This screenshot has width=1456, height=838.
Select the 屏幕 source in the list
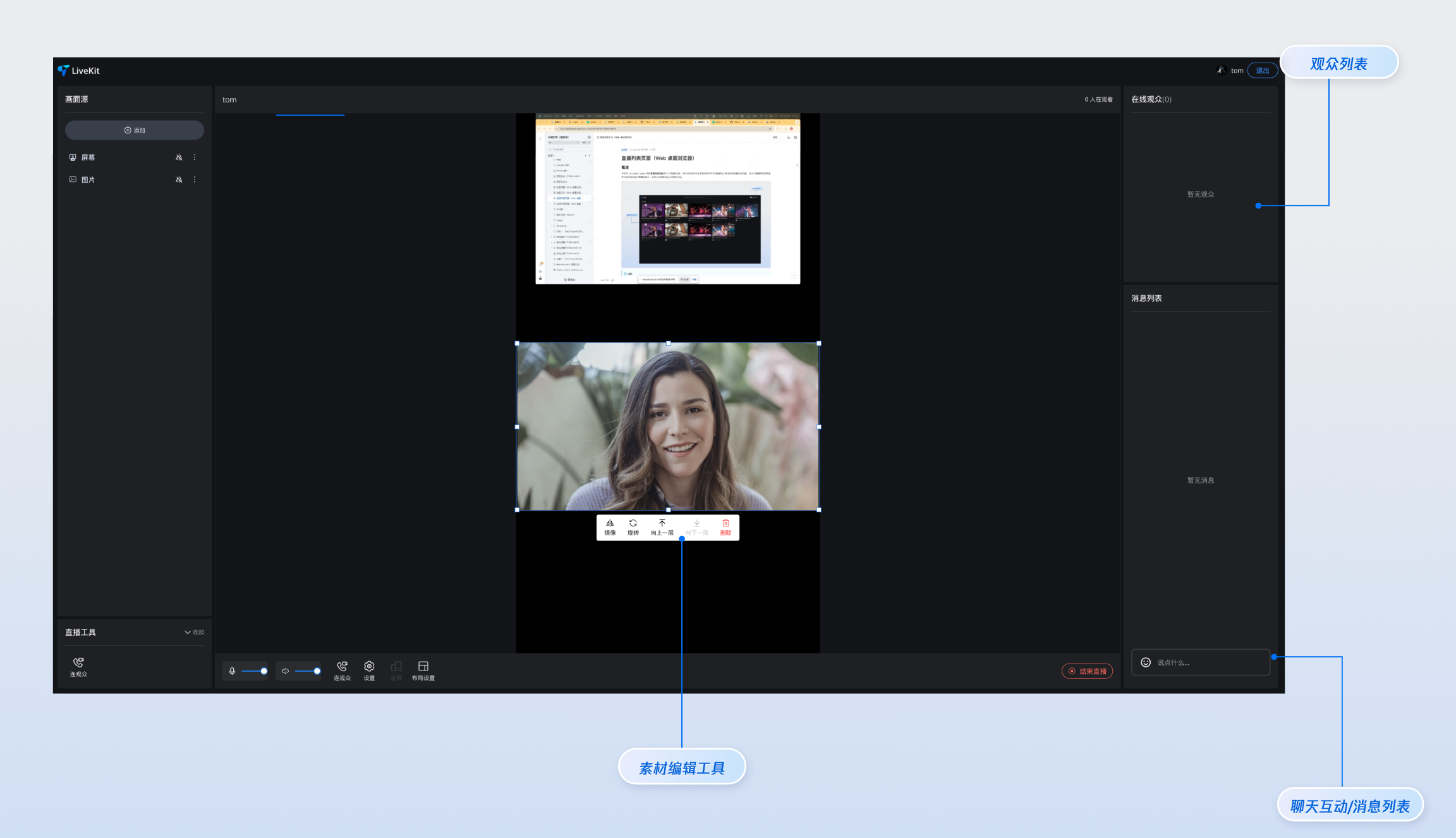88,157
